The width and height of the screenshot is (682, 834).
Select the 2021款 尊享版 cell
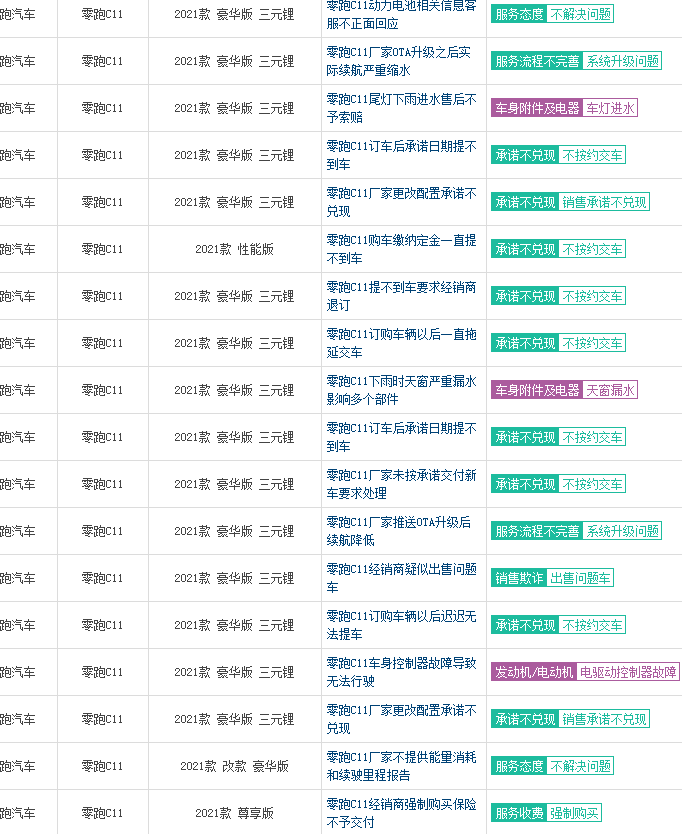(235, 813)
